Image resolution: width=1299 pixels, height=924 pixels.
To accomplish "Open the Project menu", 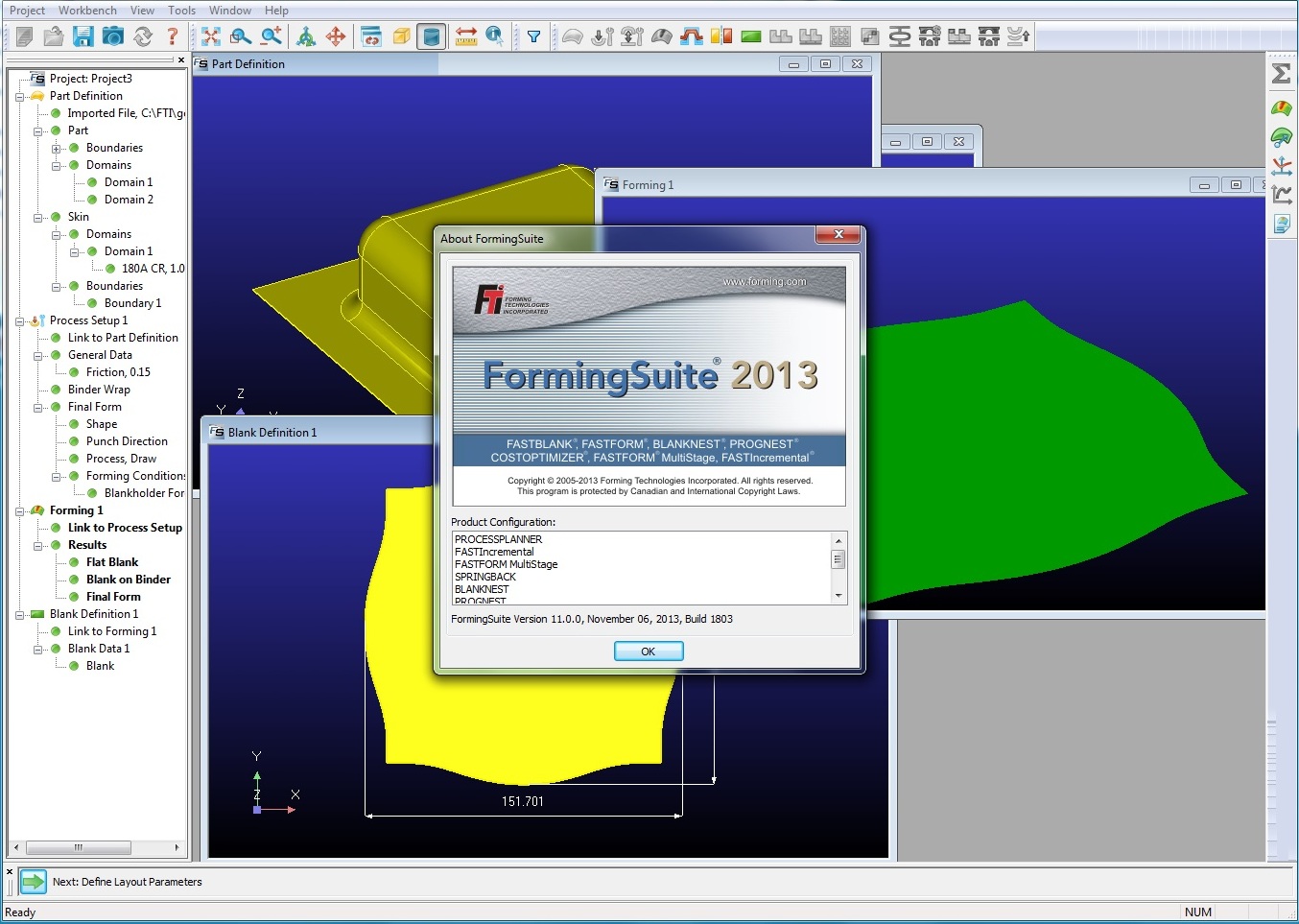I will [27, 10].
